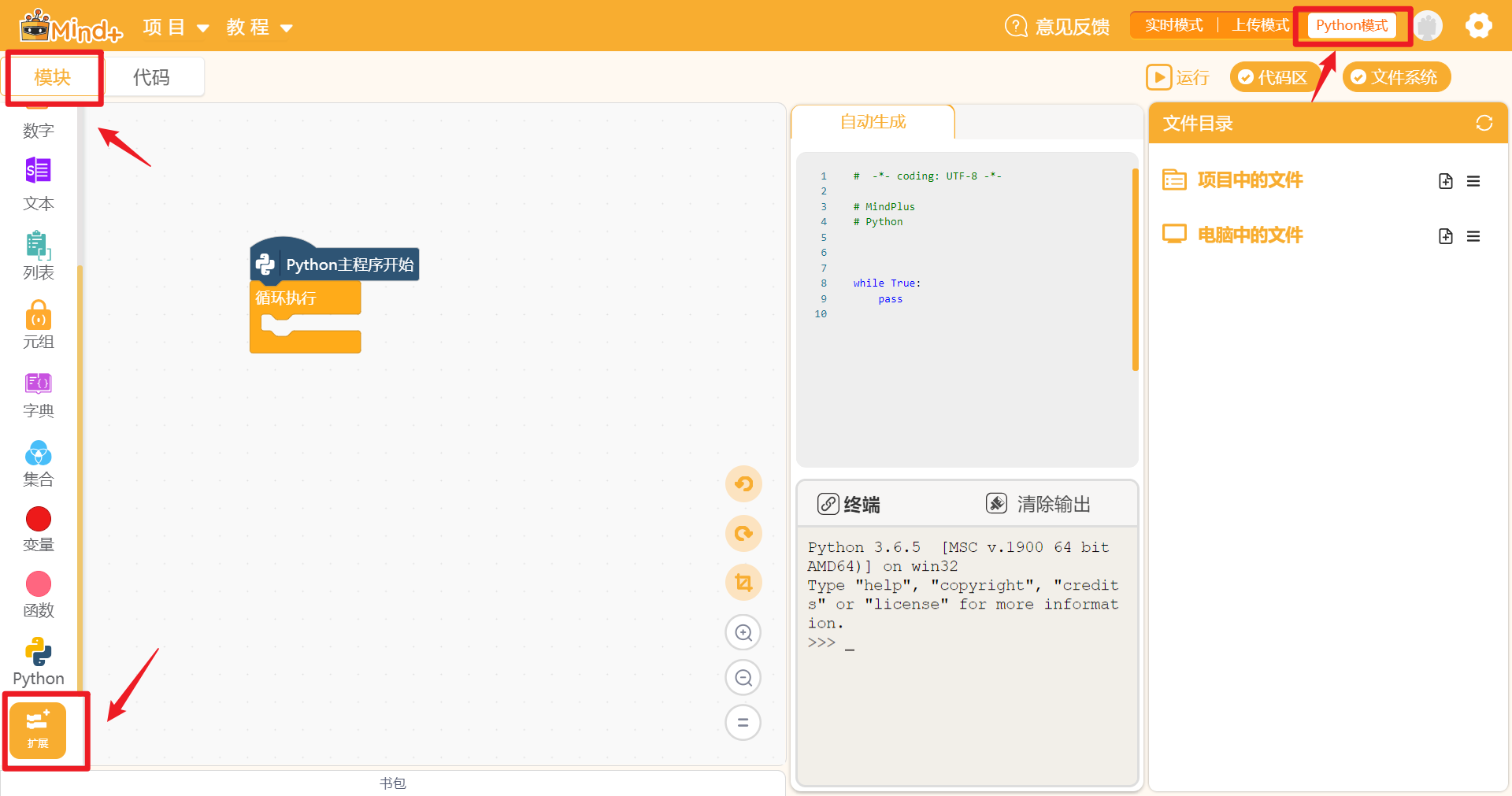Open the 扩展 extensions library
Image resolution: width=1512 pixels, height=796 pixels.
pos(38,730)
